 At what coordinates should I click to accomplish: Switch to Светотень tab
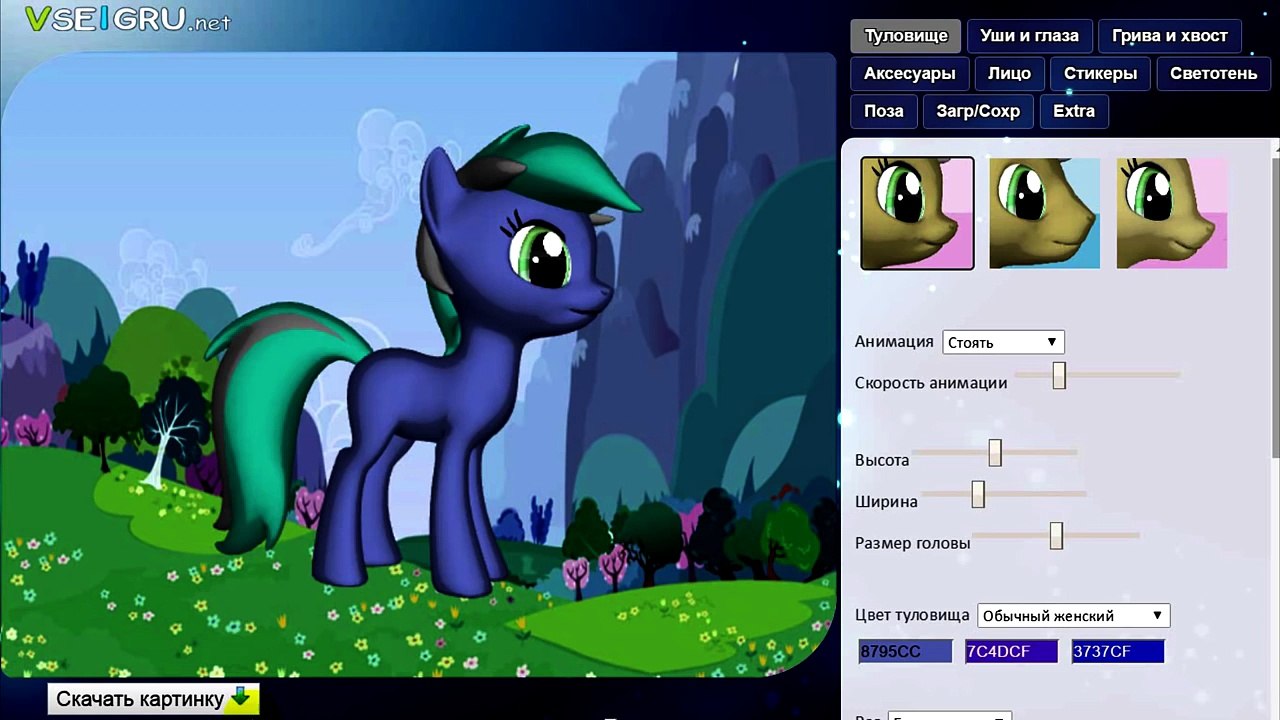coord(1213,74)
